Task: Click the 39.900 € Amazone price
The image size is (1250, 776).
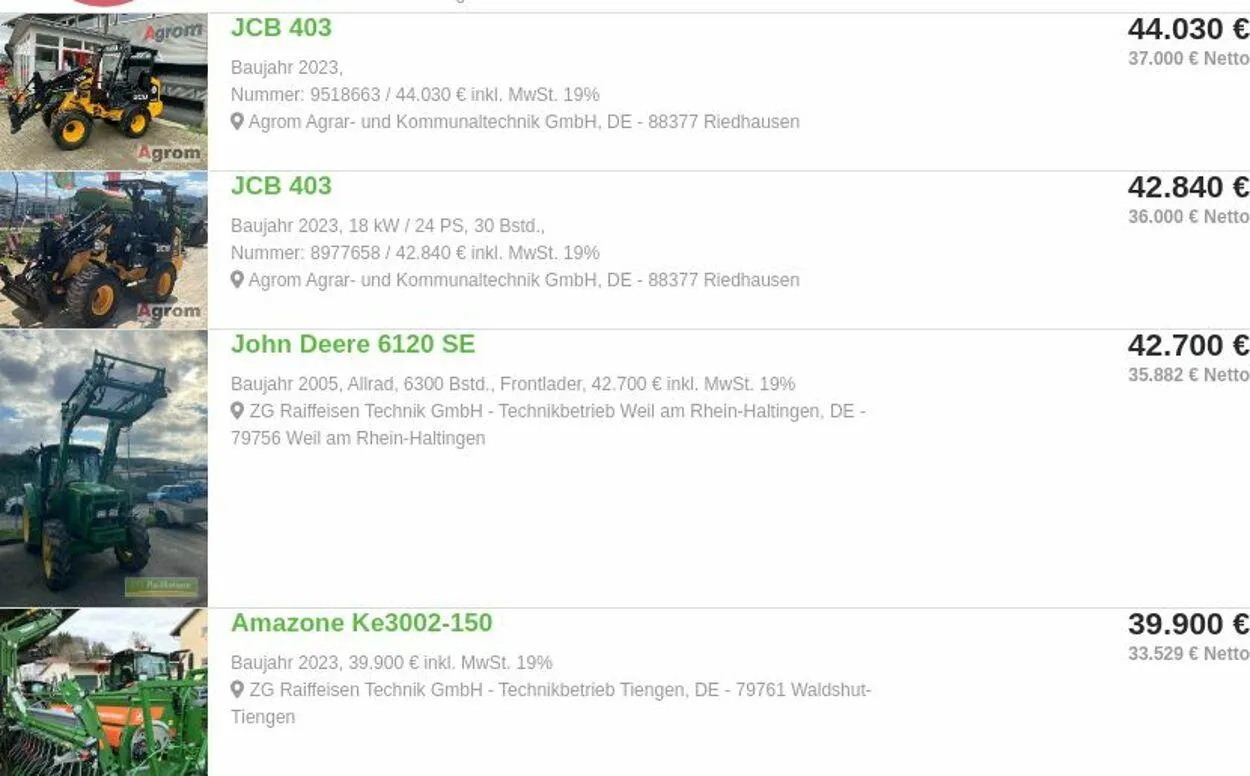Action: pyautogui.click(x=1187, y=624)
